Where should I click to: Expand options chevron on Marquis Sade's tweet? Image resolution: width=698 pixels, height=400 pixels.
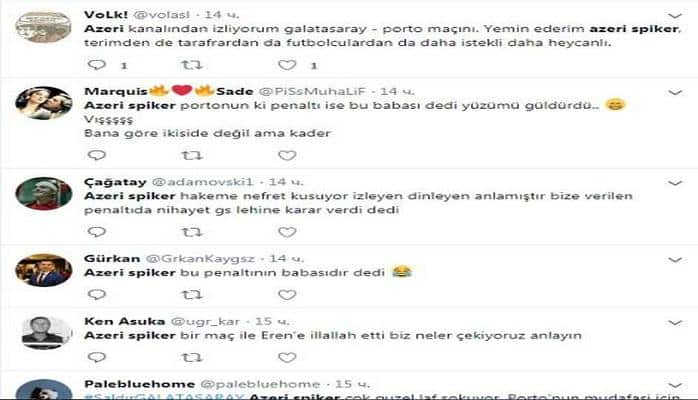(675, 93)
